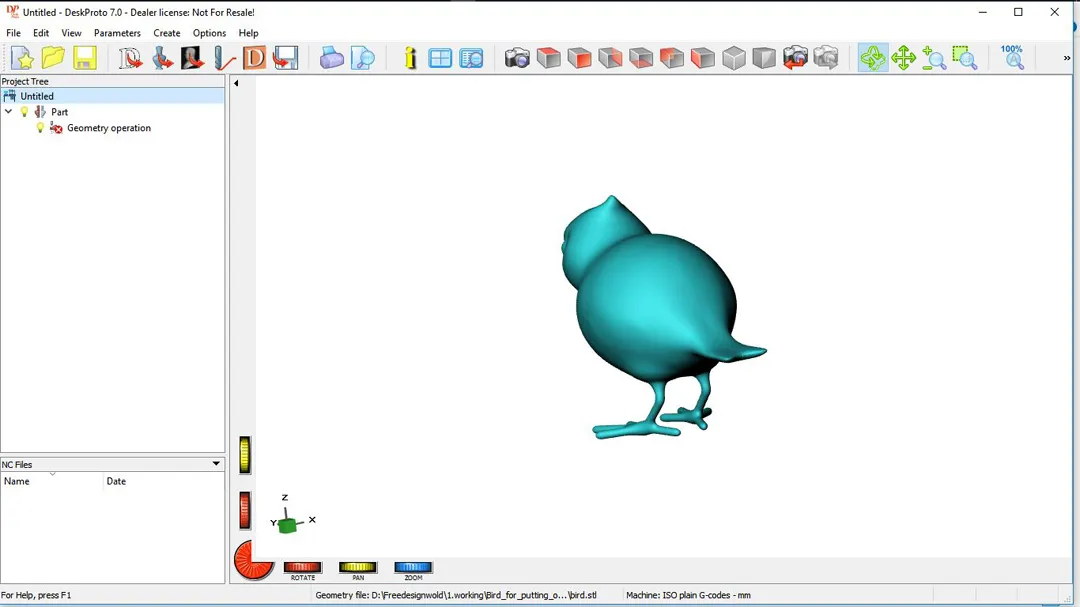The image size is (1080, 607).
Task: Expand the toolbar overflow chevron
Action: pos(1066,58)
